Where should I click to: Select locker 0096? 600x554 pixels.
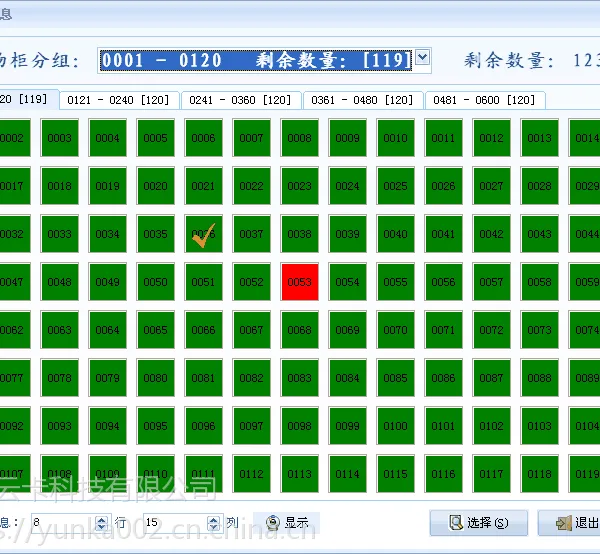(x=204, y=426)
